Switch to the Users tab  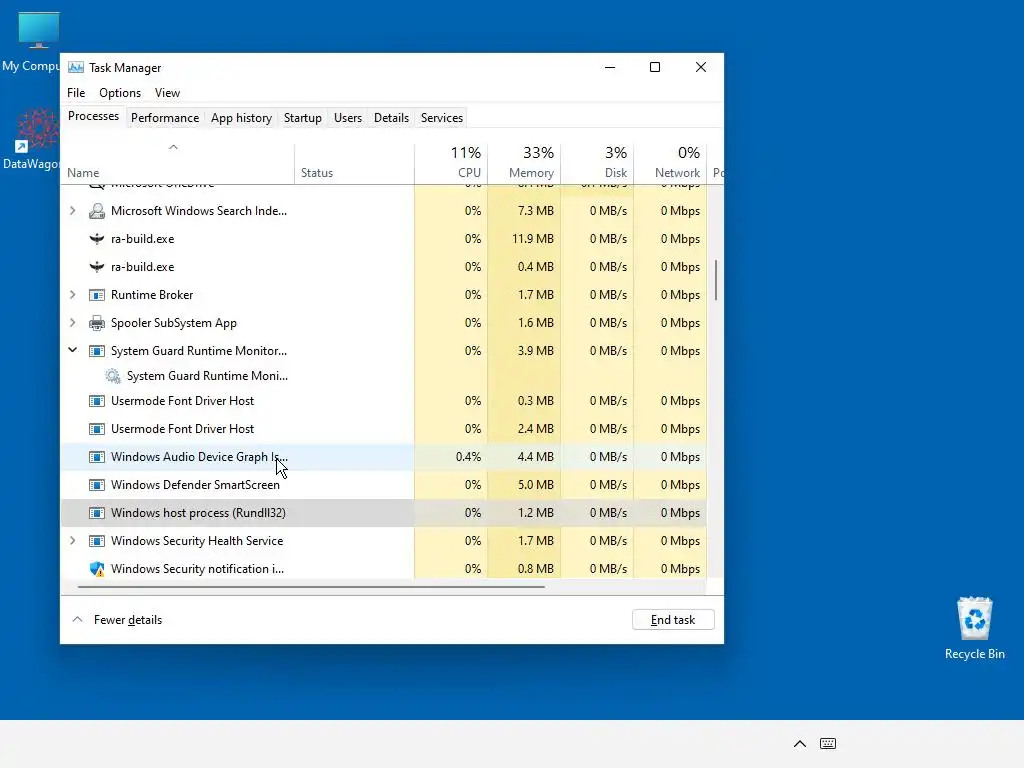point(347,118)
